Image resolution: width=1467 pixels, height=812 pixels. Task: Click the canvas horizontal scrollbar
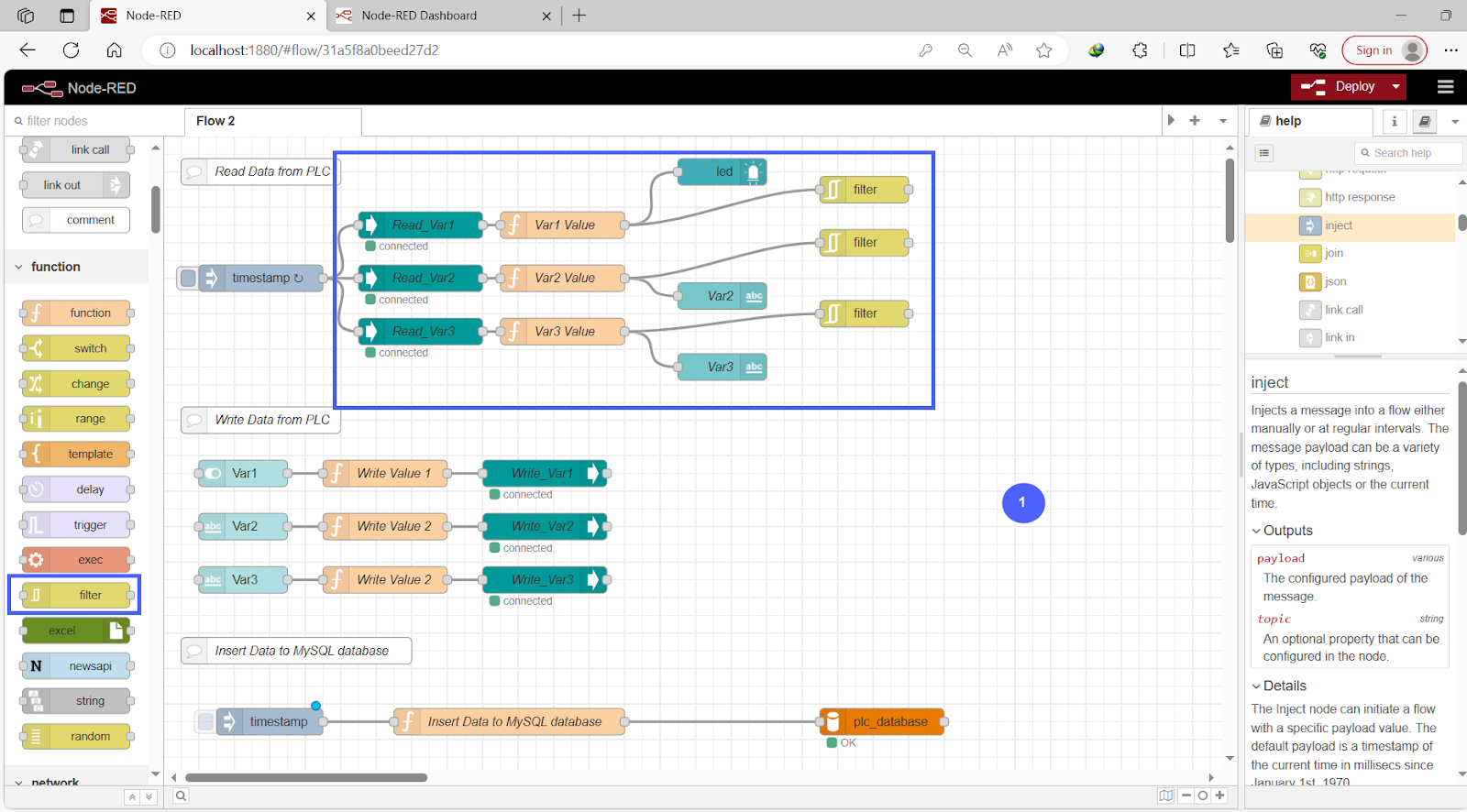305,777
